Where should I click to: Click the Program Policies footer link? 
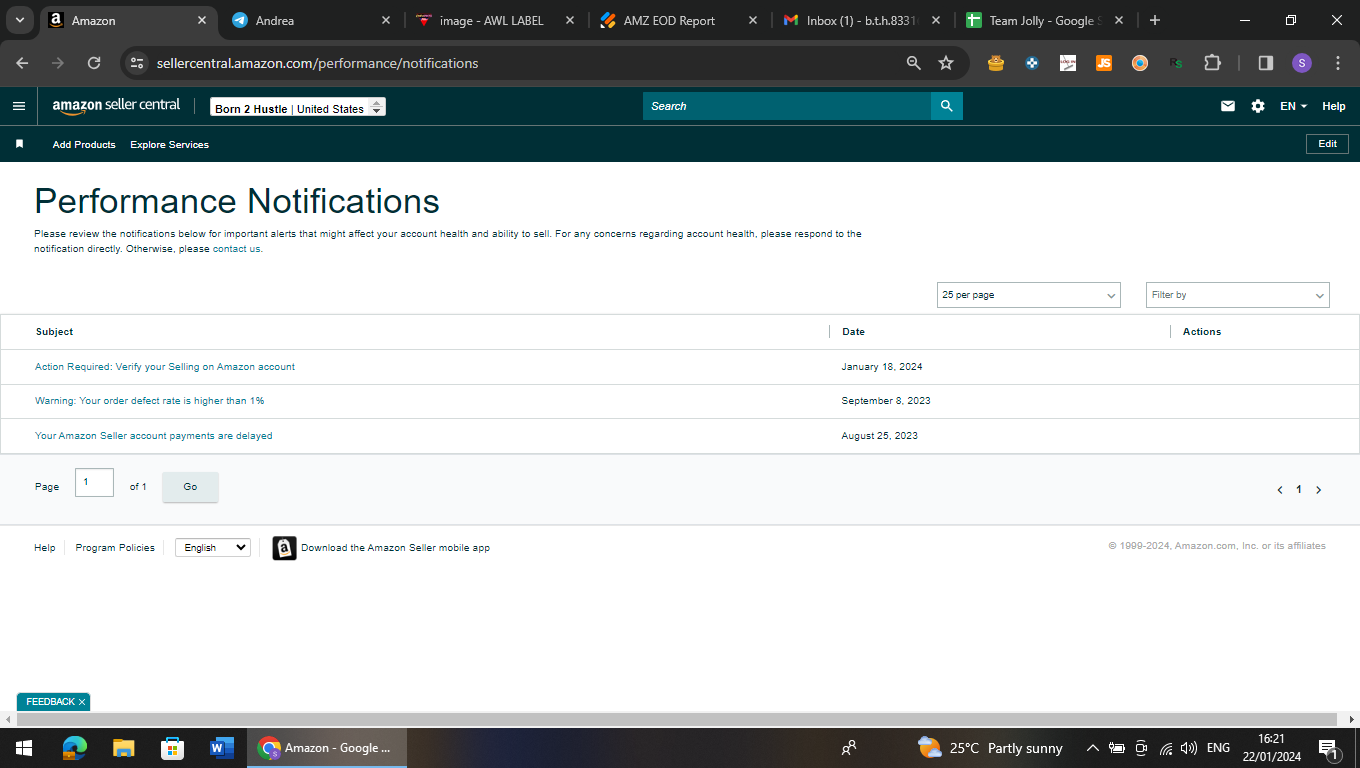click(x=115, y=548)
